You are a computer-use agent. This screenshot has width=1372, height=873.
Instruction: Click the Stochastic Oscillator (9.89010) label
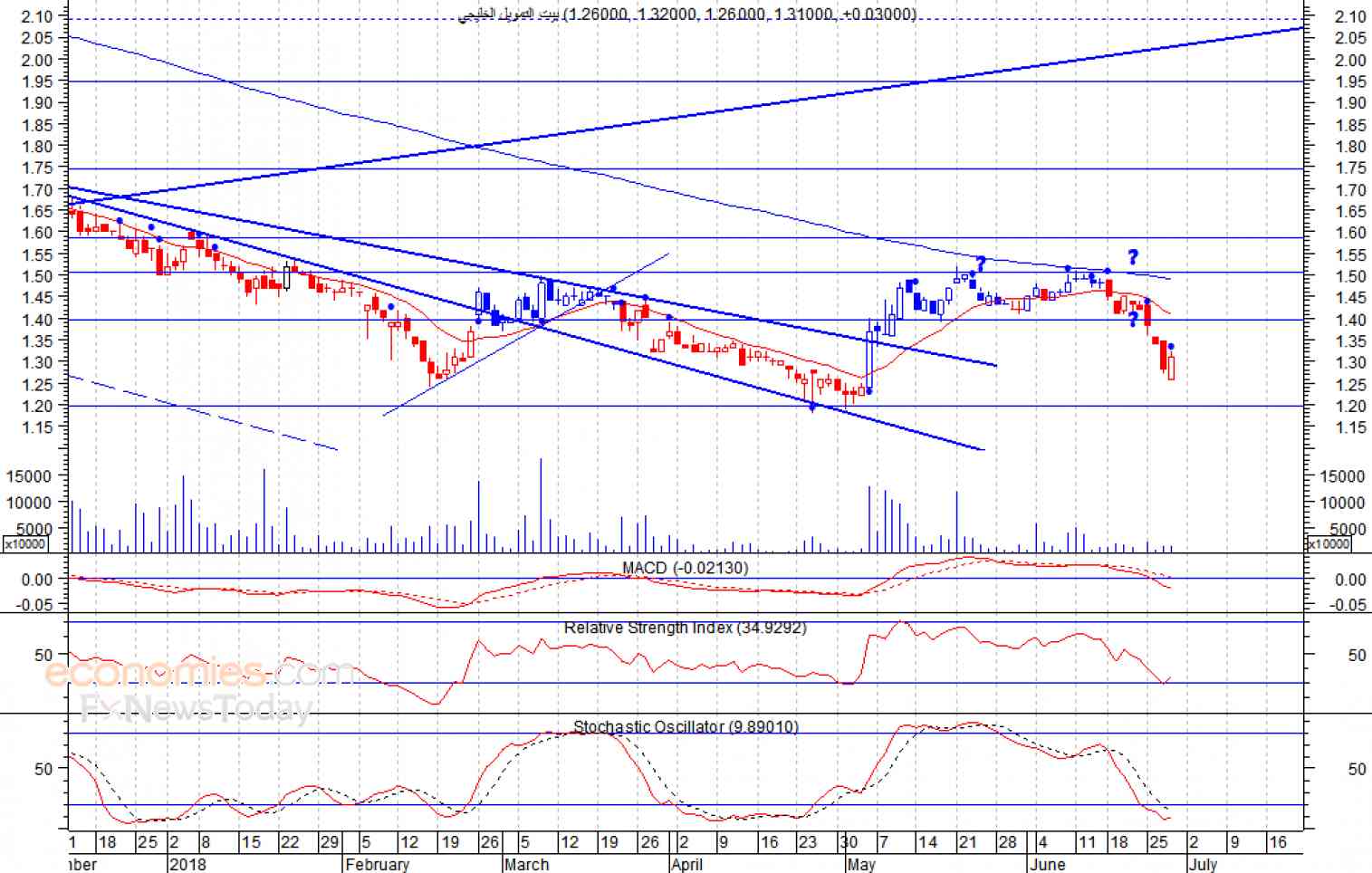pos(686,726)
